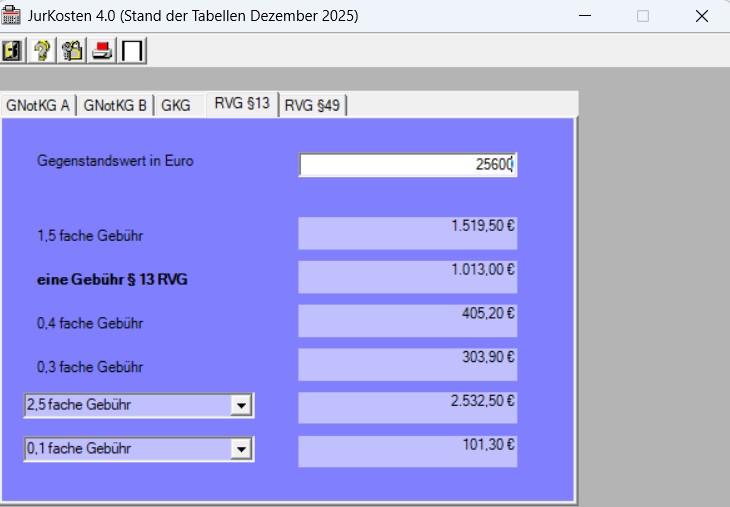This screenshot has width=730, height=507.
Task: Click the 2.532,50 € result value
Action: (482, 401)
